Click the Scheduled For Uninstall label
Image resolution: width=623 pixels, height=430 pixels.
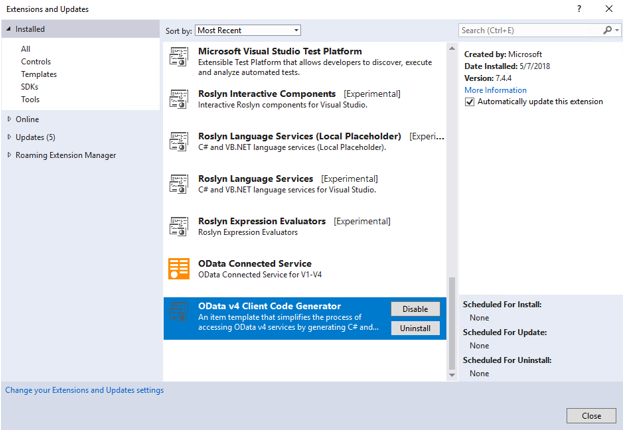pyautogui.click(x=507, y=360)
